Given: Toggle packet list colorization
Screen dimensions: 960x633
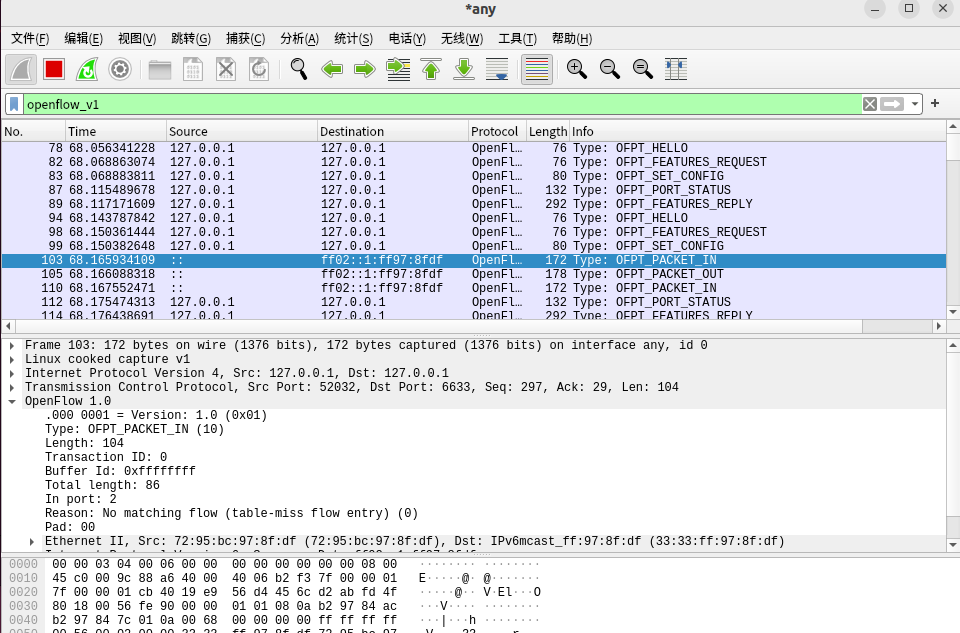Looking at the screenshot, I should pos(537,69).
